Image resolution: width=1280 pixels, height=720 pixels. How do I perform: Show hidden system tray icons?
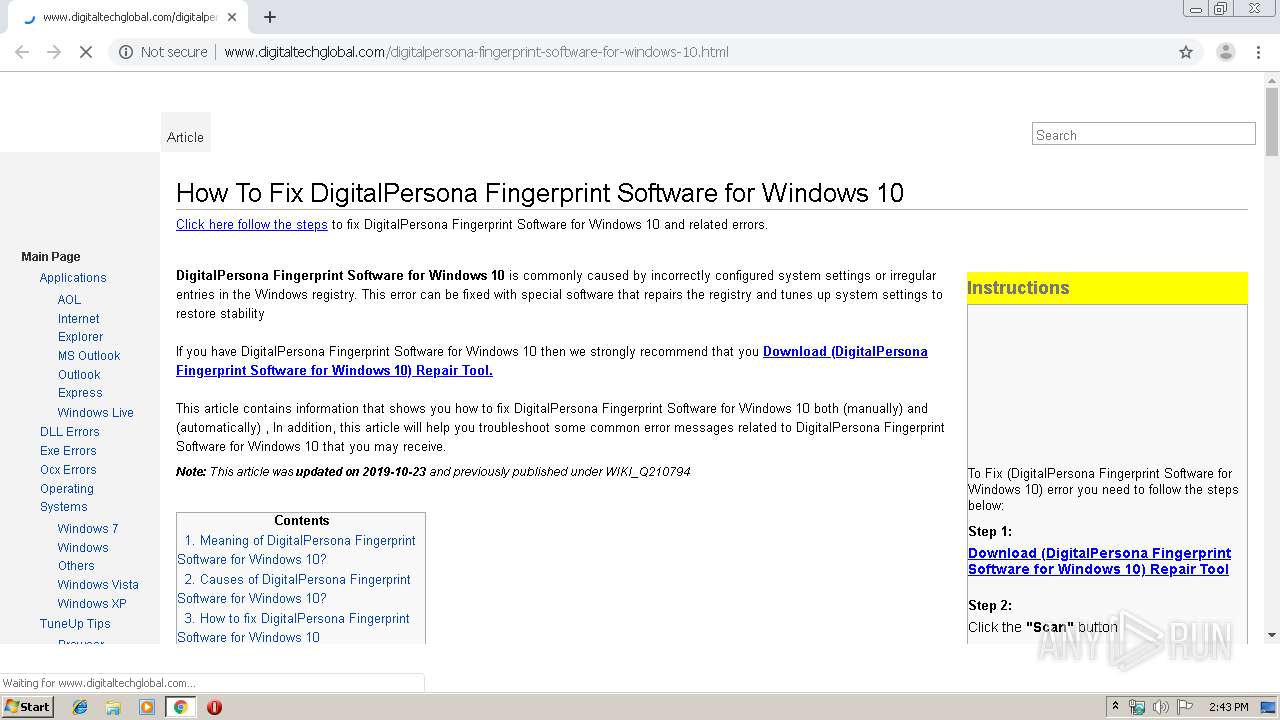(x=1115, y=707)
